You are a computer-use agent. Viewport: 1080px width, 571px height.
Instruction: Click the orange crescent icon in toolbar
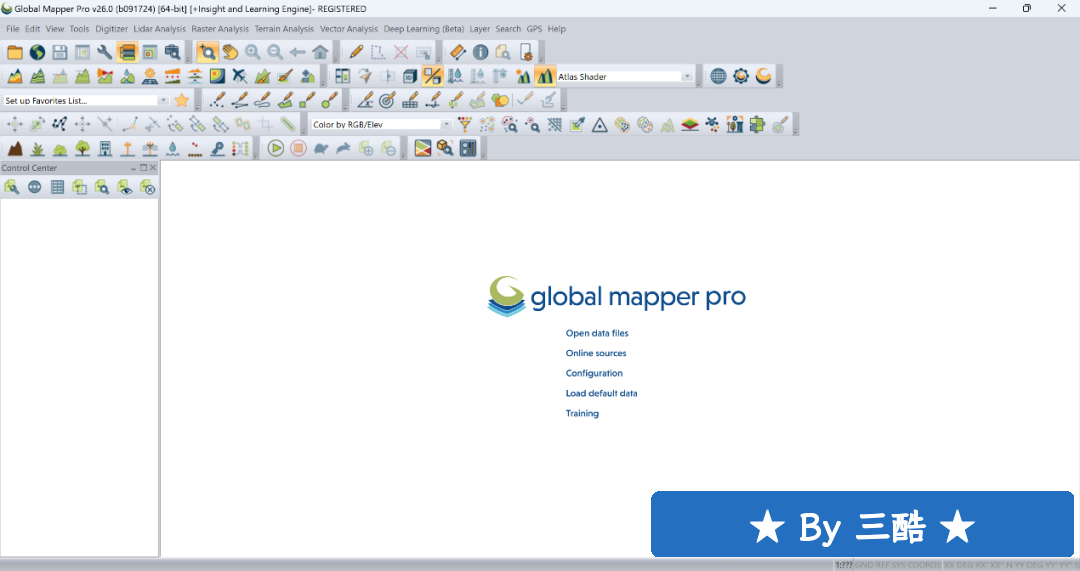pyautogui.click(x=763, y=76)
